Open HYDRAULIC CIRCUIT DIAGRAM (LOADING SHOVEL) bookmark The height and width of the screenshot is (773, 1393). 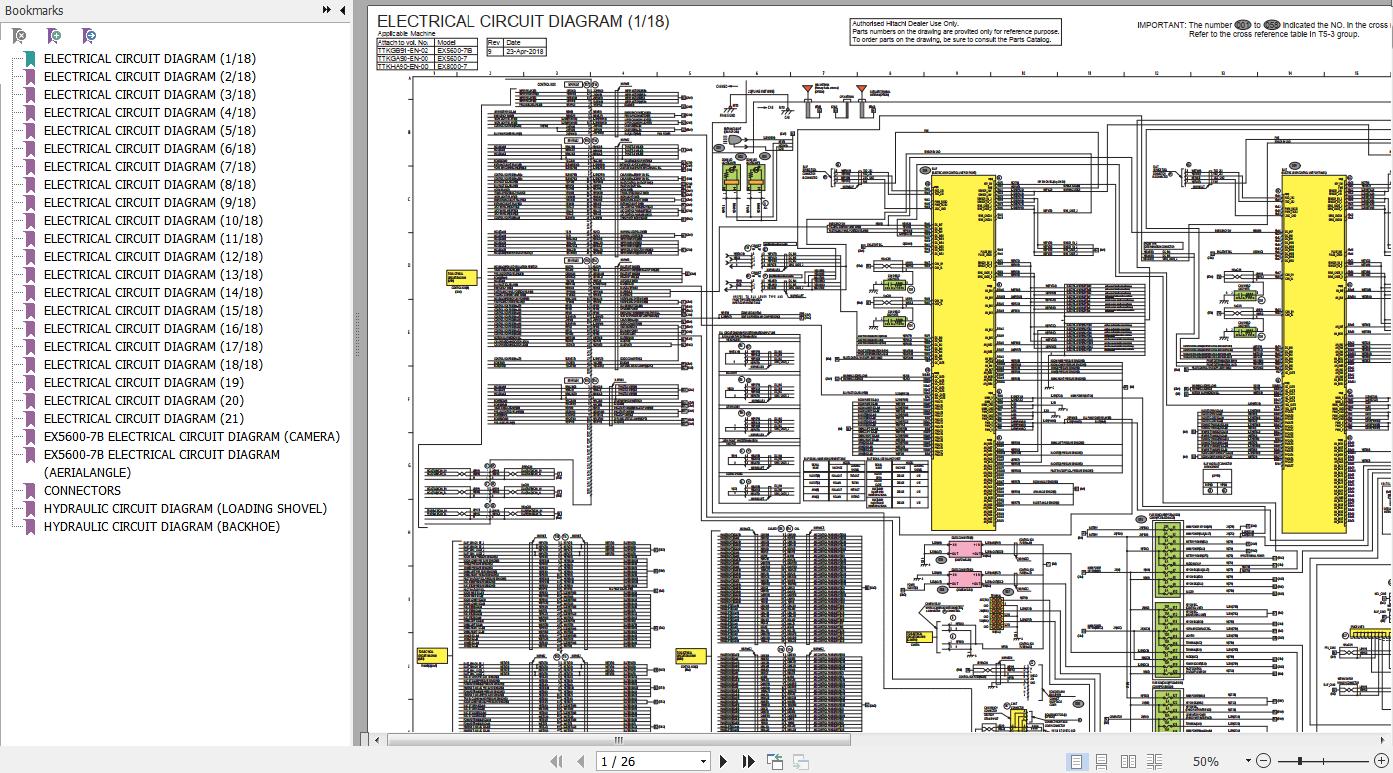185,509
